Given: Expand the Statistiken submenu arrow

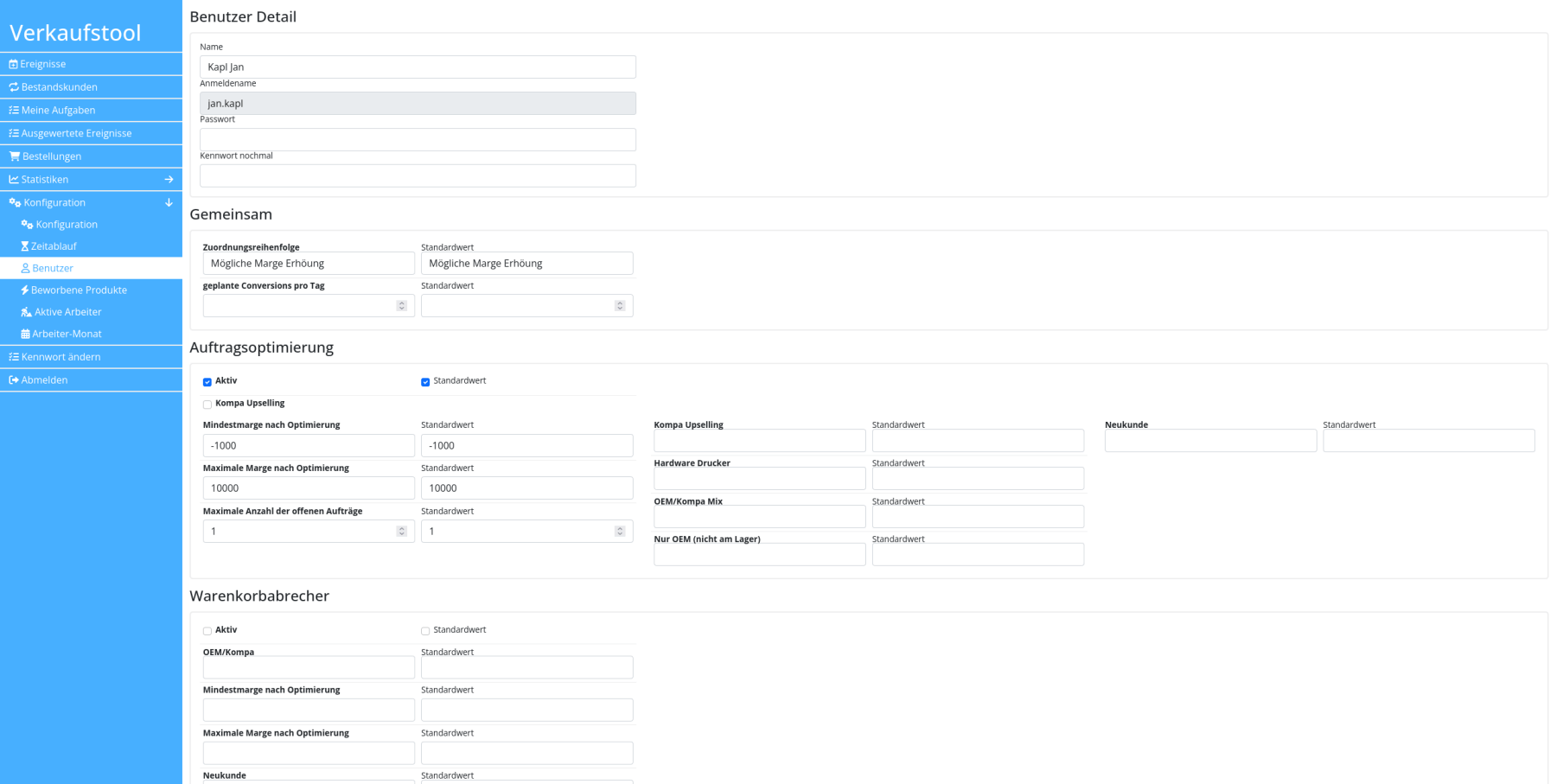Looking at the screenshot, I should (169, 180).
